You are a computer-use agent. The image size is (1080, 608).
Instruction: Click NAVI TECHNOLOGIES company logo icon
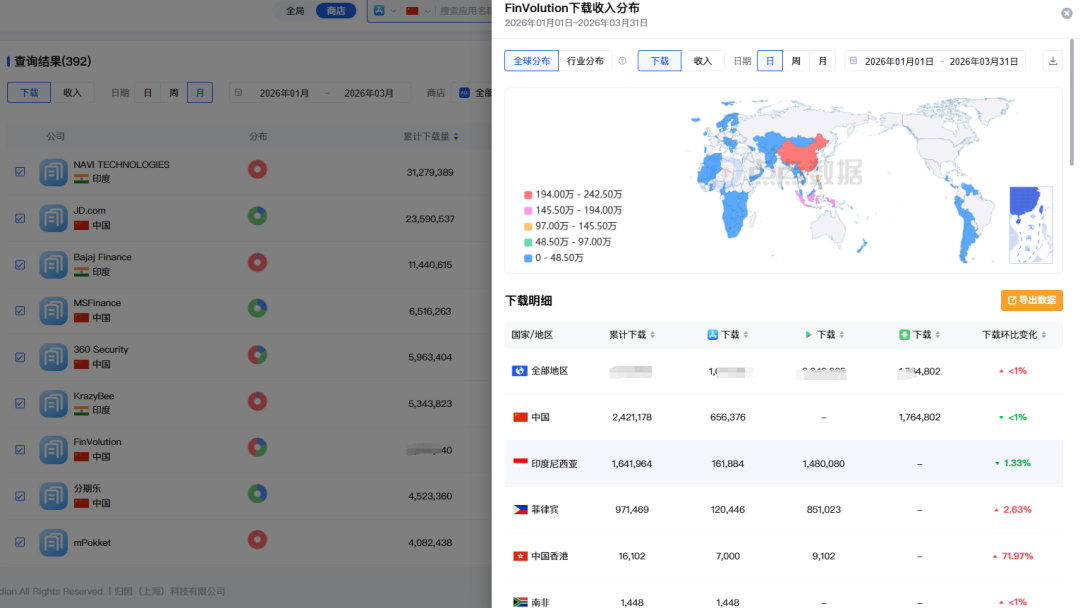tap(53, 172)
